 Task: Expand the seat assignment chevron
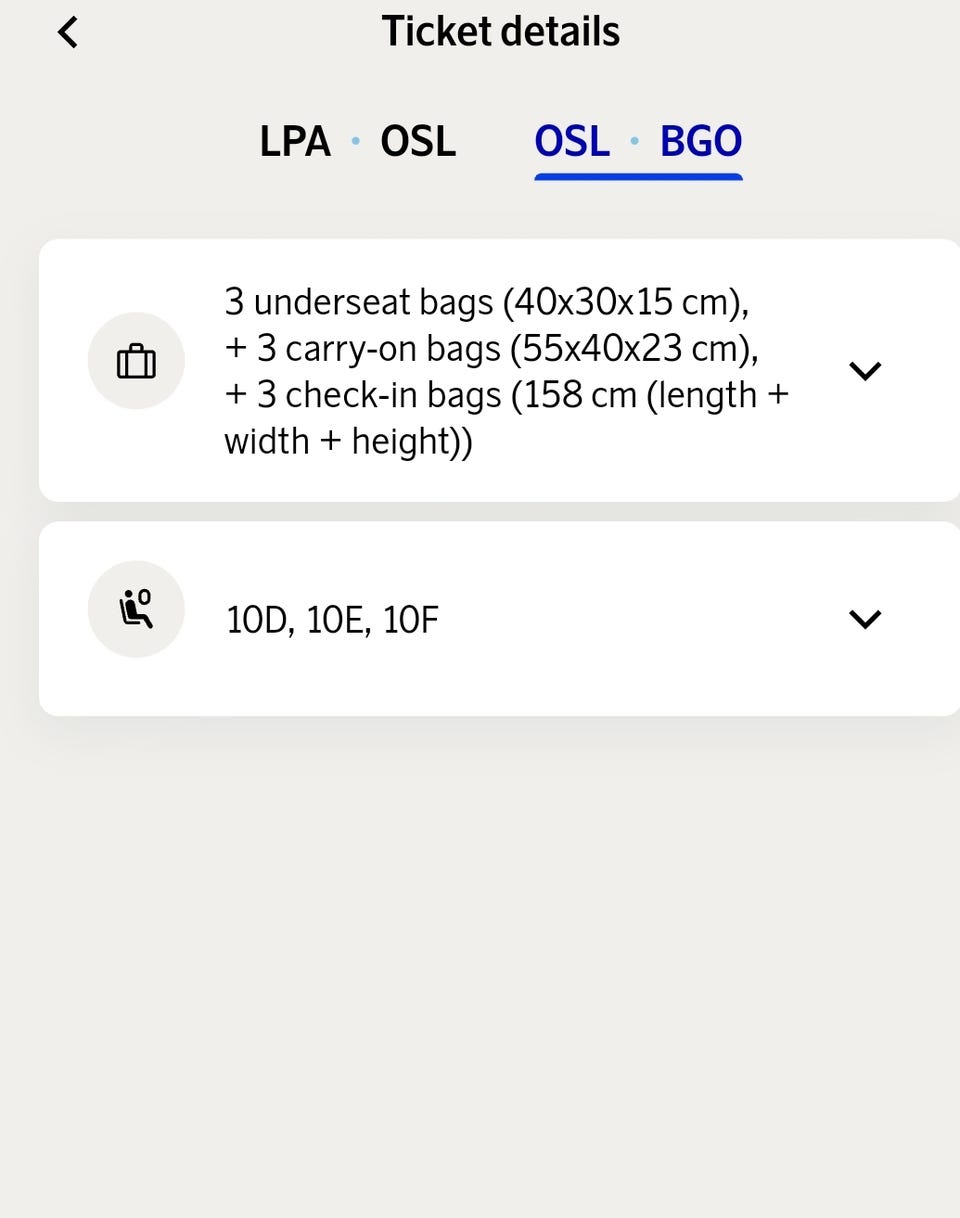(x=865, y=619)
